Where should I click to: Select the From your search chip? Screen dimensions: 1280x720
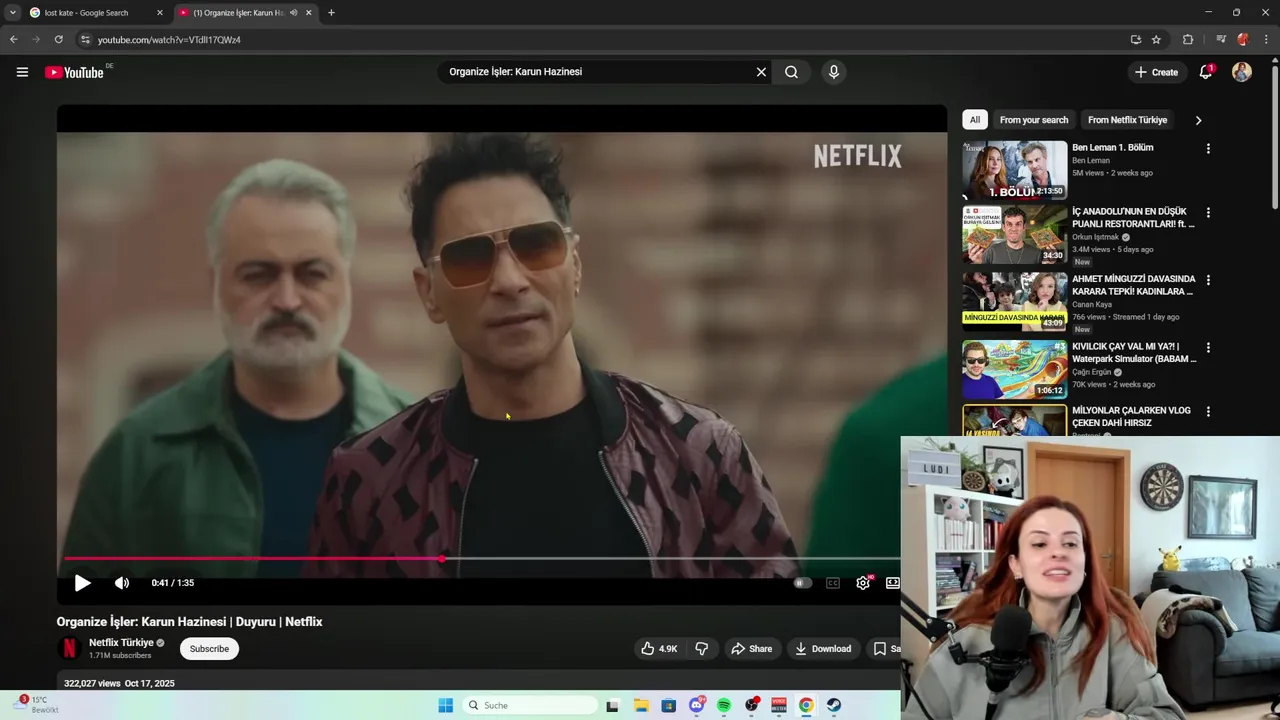[1034, 120]
